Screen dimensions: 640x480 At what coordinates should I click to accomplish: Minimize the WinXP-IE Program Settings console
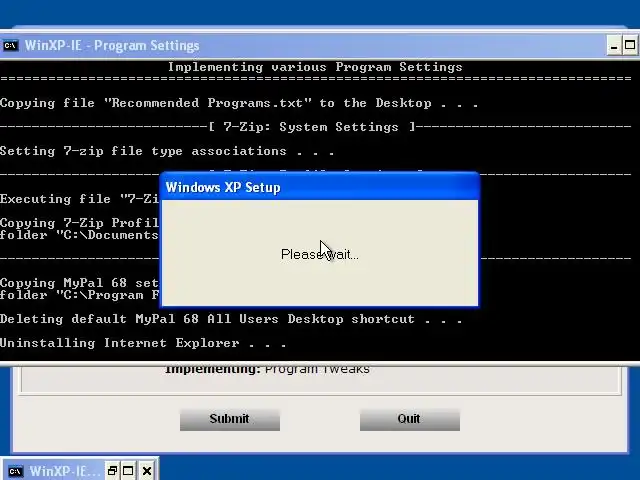point(613,45)
